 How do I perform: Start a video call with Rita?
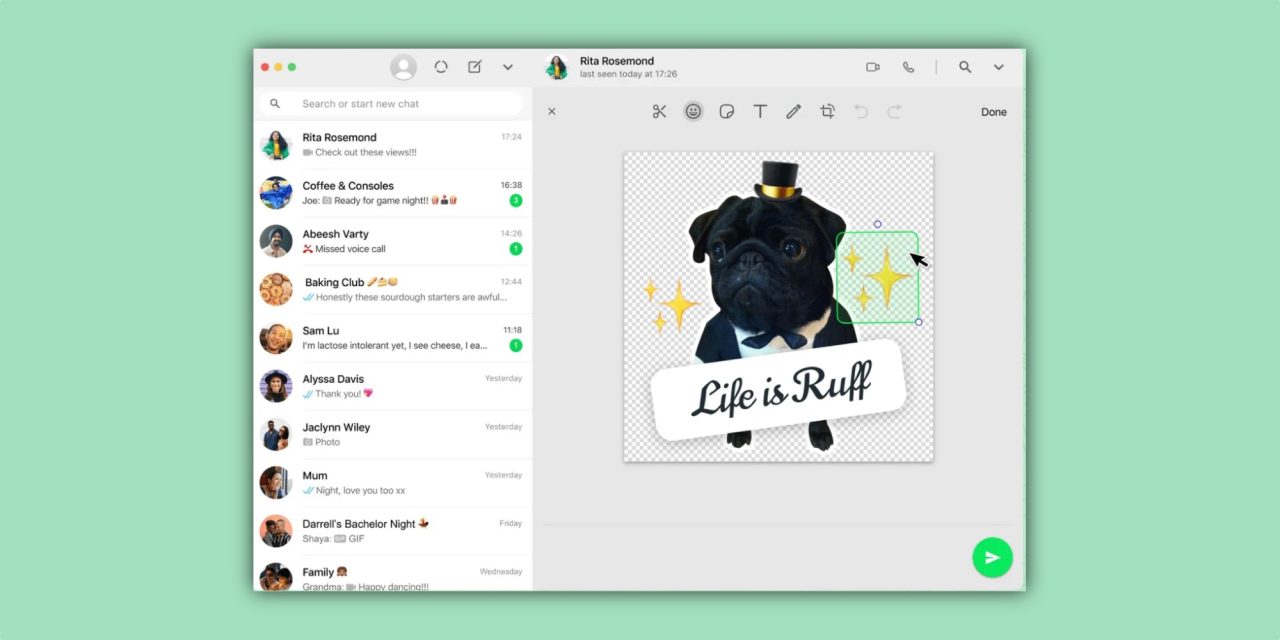click(x=873, y=67)
